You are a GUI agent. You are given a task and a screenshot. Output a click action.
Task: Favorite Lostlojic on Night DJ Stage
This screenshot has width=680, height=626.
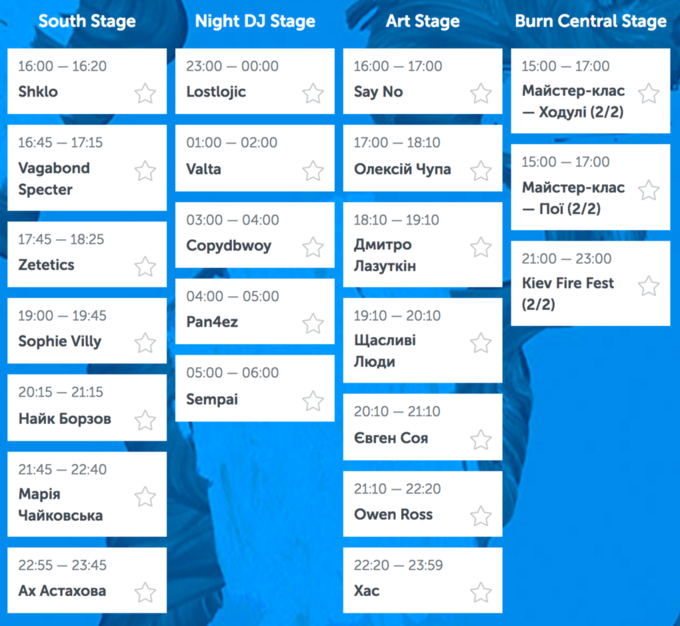coord(313,93)
